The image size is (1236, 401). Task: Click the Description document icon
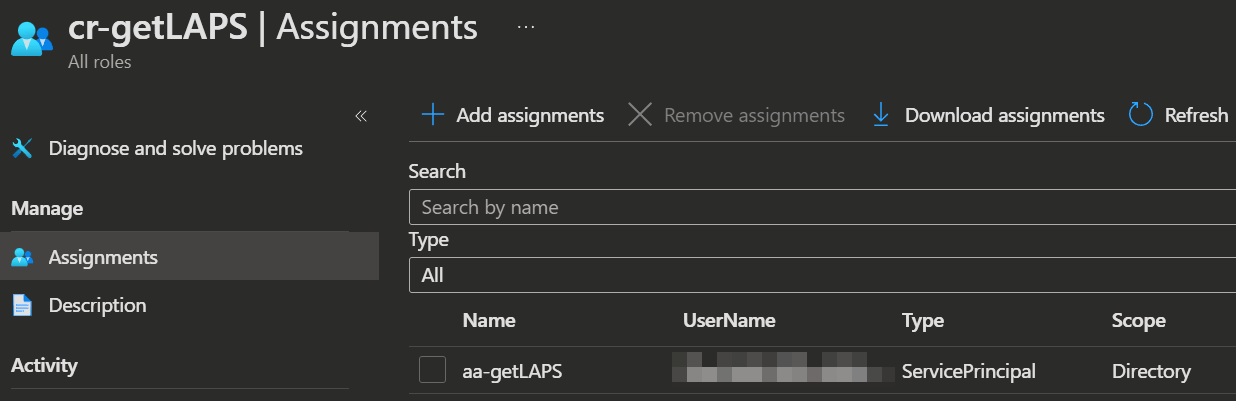point(22,305)
